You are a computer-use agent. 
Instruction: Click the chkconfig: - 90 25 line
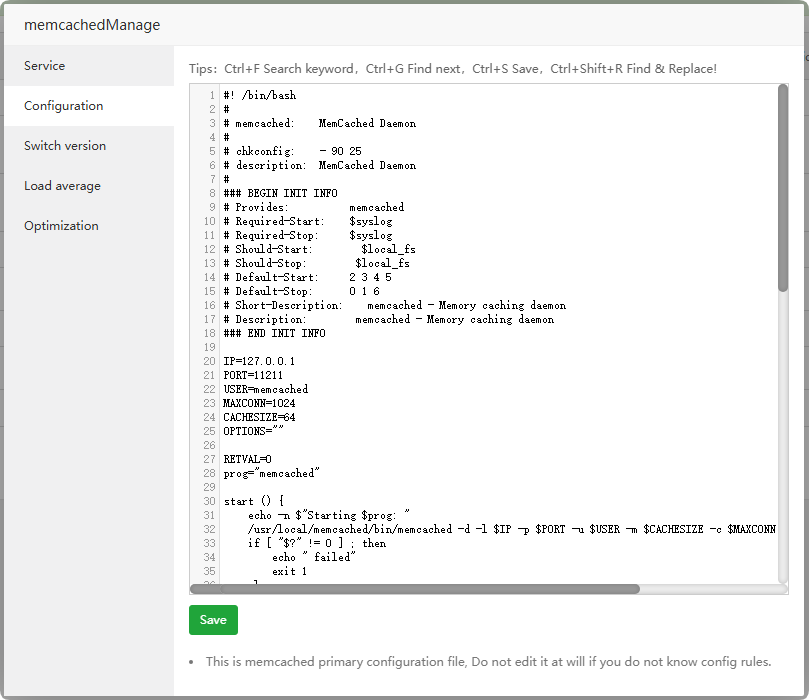pyautogui.click(x=293, y=151)
